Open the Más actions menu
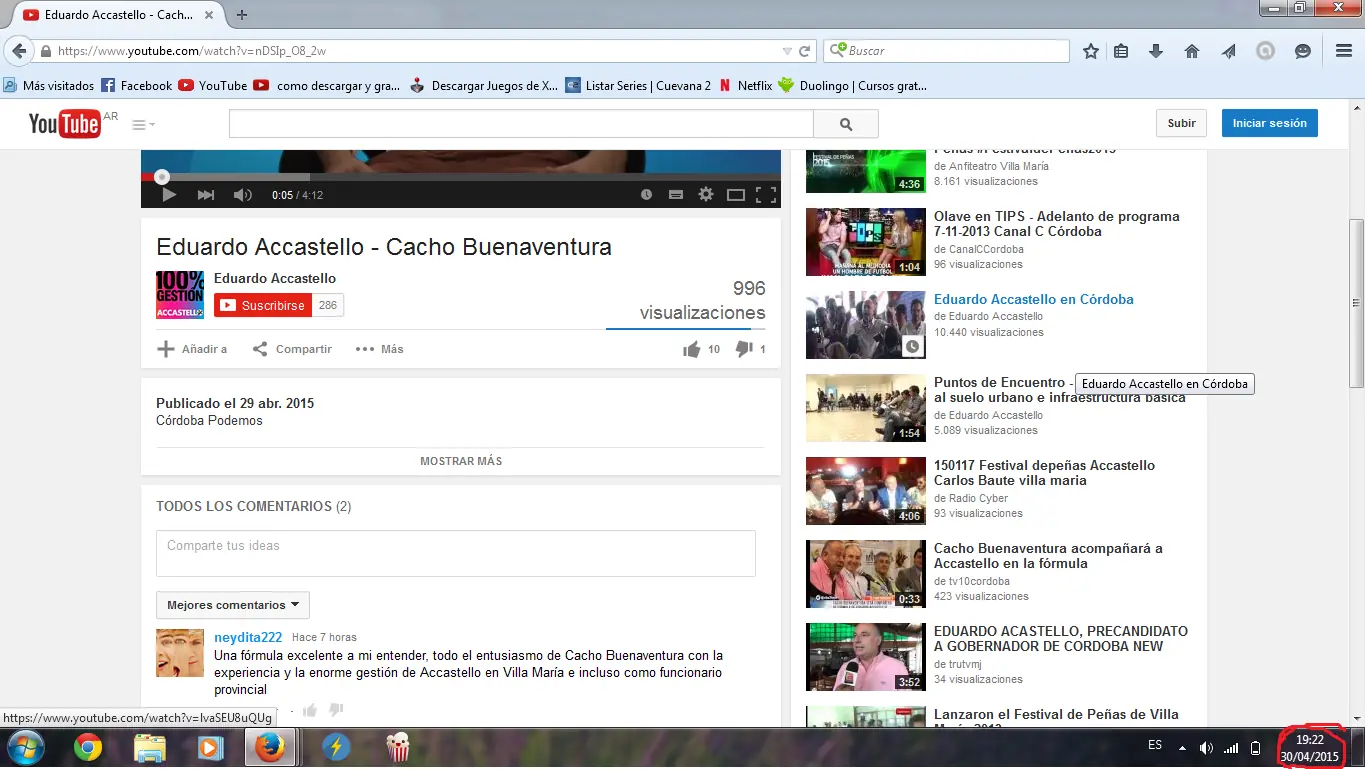This screenshot has width=1365, height=769. pyautogui.click(x=380, y=349)
